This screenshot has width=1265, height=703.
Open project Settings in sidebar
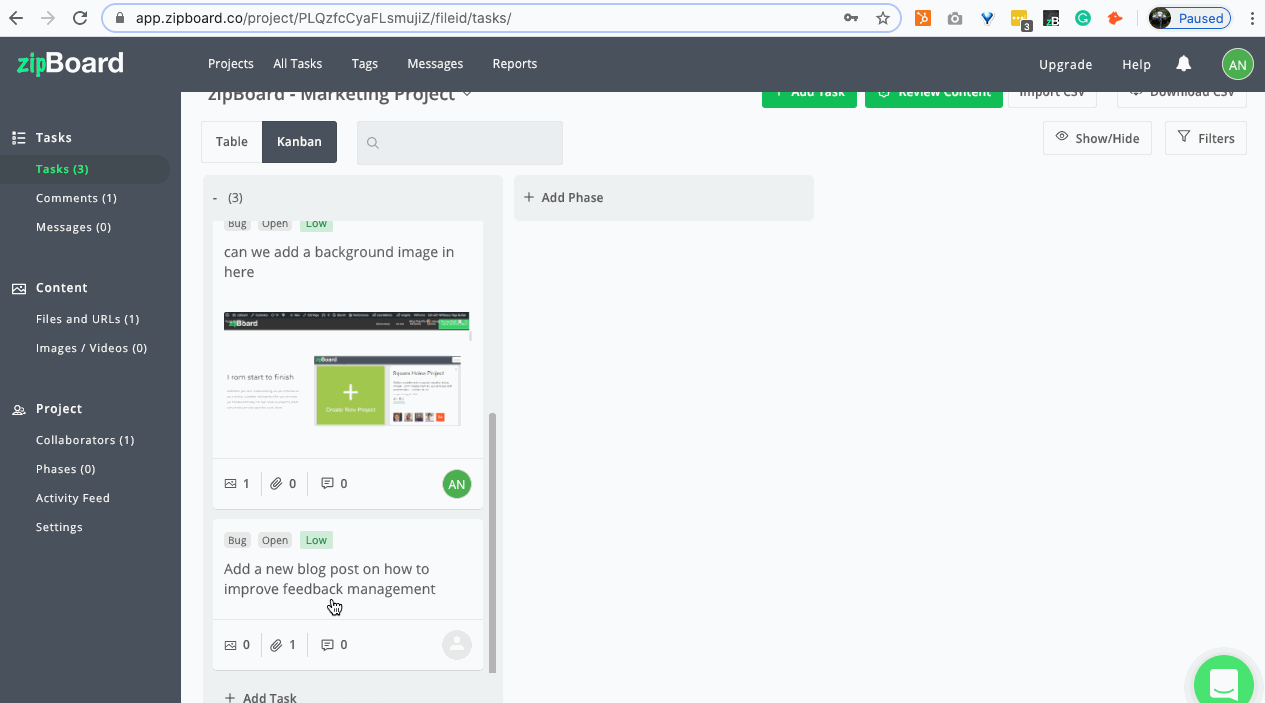tap(59, 527)
